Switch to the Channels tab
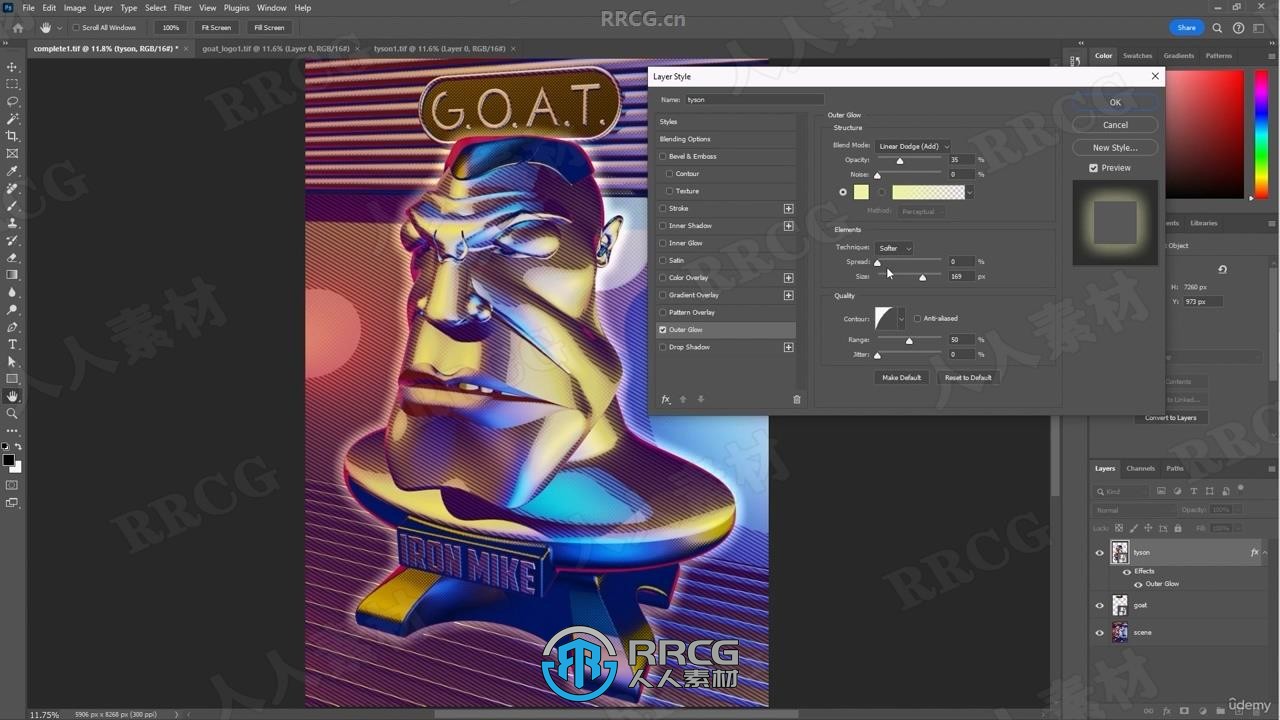1280x720 pixels. pos(1140,468)
